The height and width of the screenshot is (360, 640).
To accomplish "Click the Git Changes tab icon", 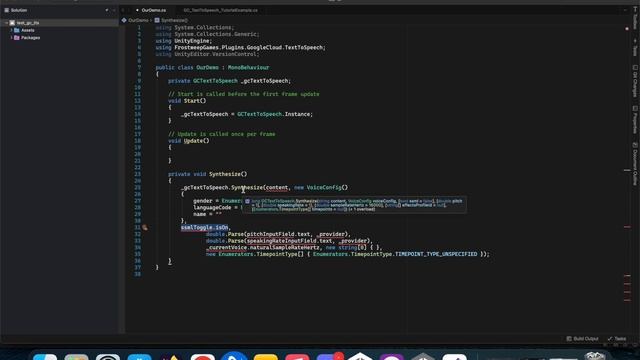I will 635,67.
